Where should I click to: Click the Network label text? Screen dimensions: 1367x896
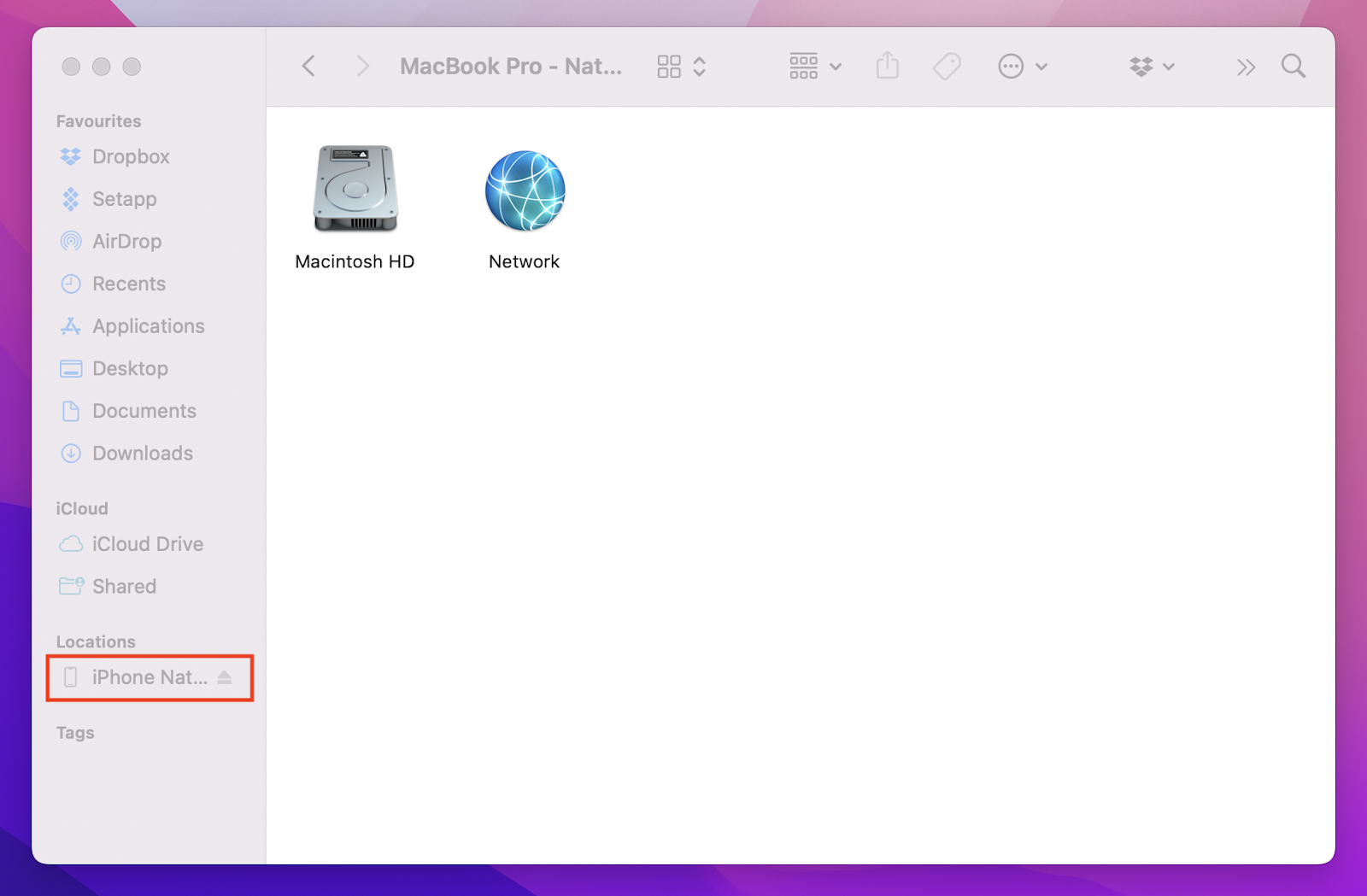(x=524, y=261)
